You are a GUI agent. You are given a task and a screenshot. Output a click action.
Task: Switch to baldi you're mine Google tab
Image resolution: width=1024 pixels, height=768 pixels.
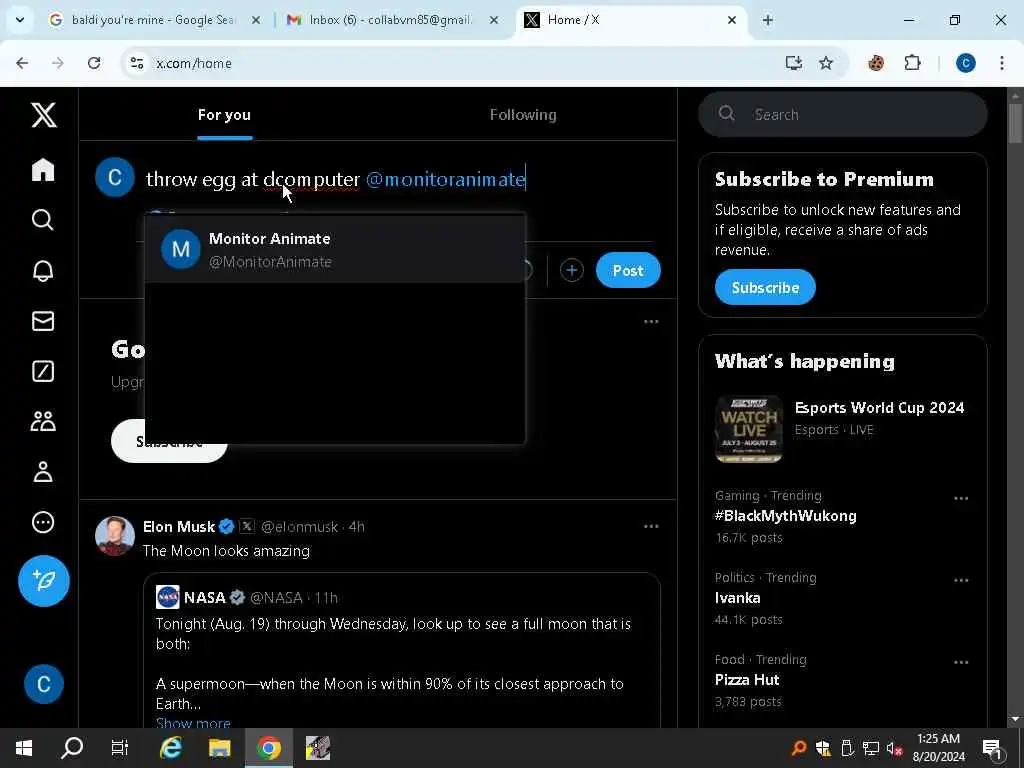pos(153,20)
